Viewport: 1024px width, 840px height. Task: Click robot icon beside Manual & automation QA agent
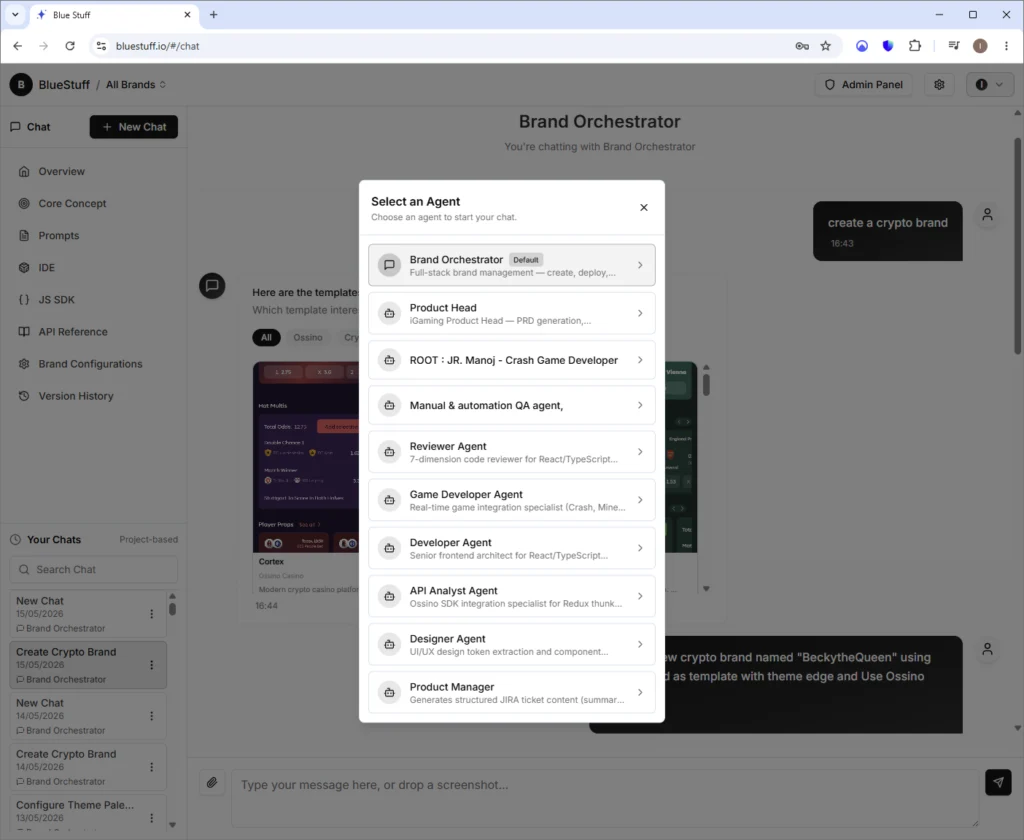pos(389,406)
